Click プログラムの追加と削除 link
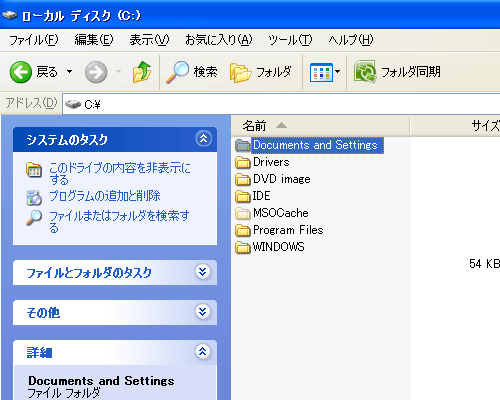 click(105, 196)
